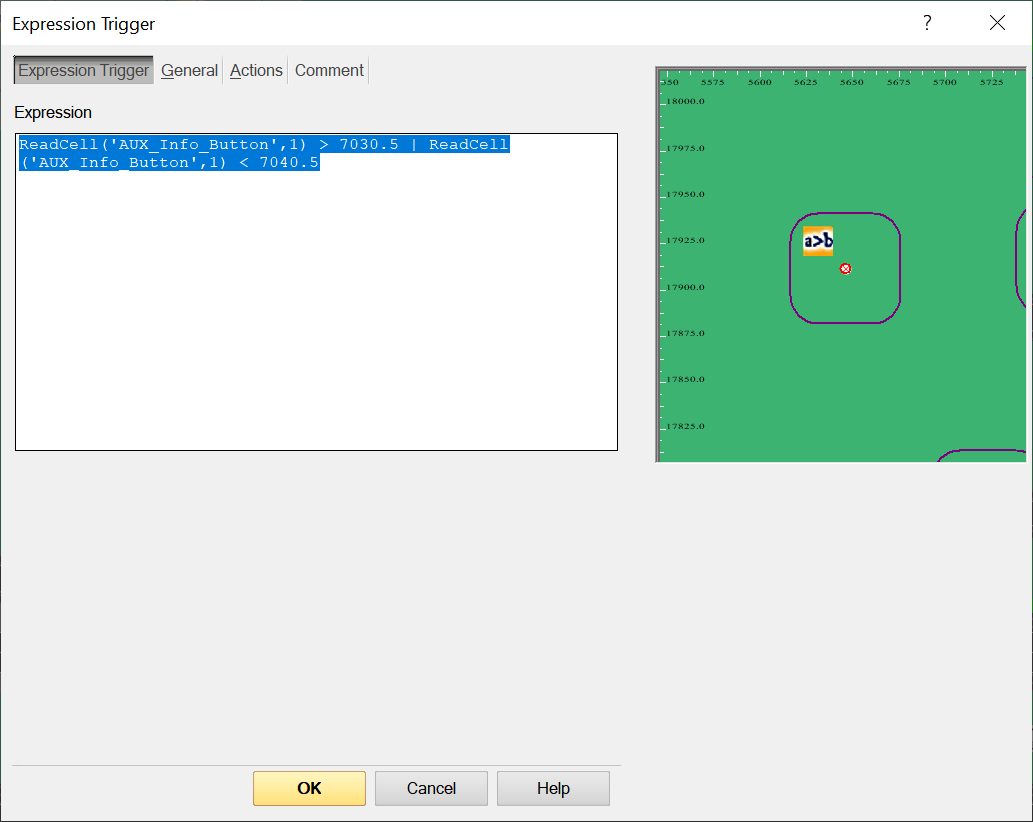Viewport: 1033px width, 822px height.
Task: Open Help for Expression Trigger
Action: 553,788
